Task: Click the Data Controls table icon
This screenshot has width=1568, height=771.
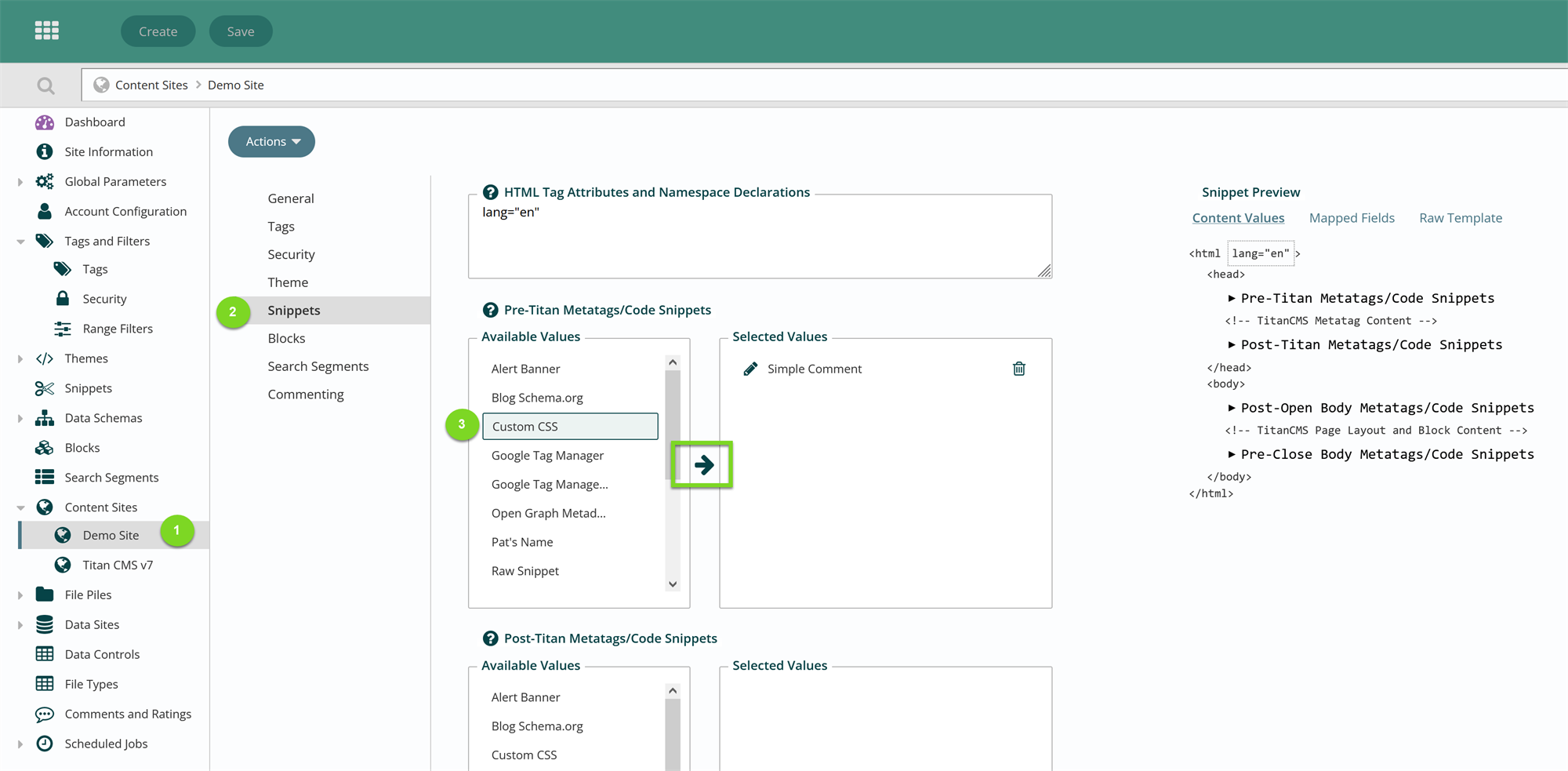Action: pyautogui.click(x=45, y=654)
